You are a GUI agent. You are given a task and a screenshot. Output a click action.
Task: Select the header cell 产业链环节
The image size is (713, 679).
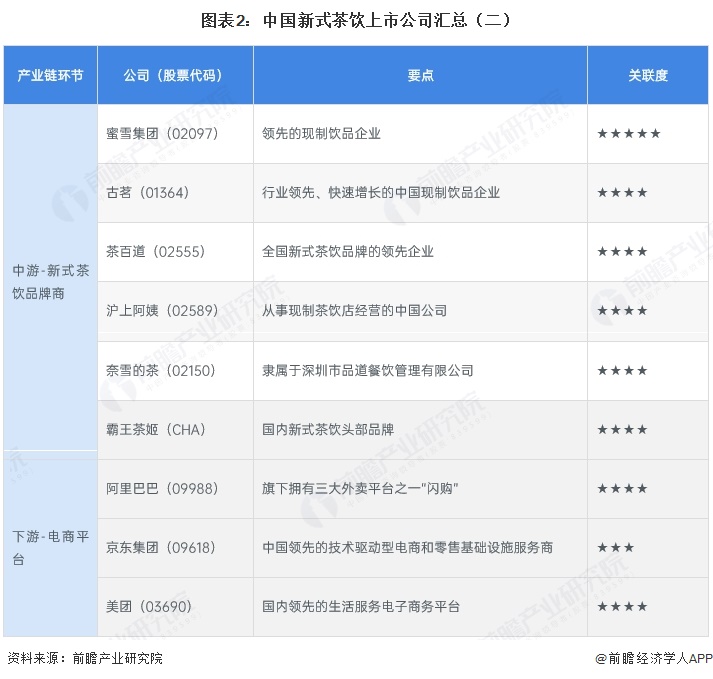[50, 75]
